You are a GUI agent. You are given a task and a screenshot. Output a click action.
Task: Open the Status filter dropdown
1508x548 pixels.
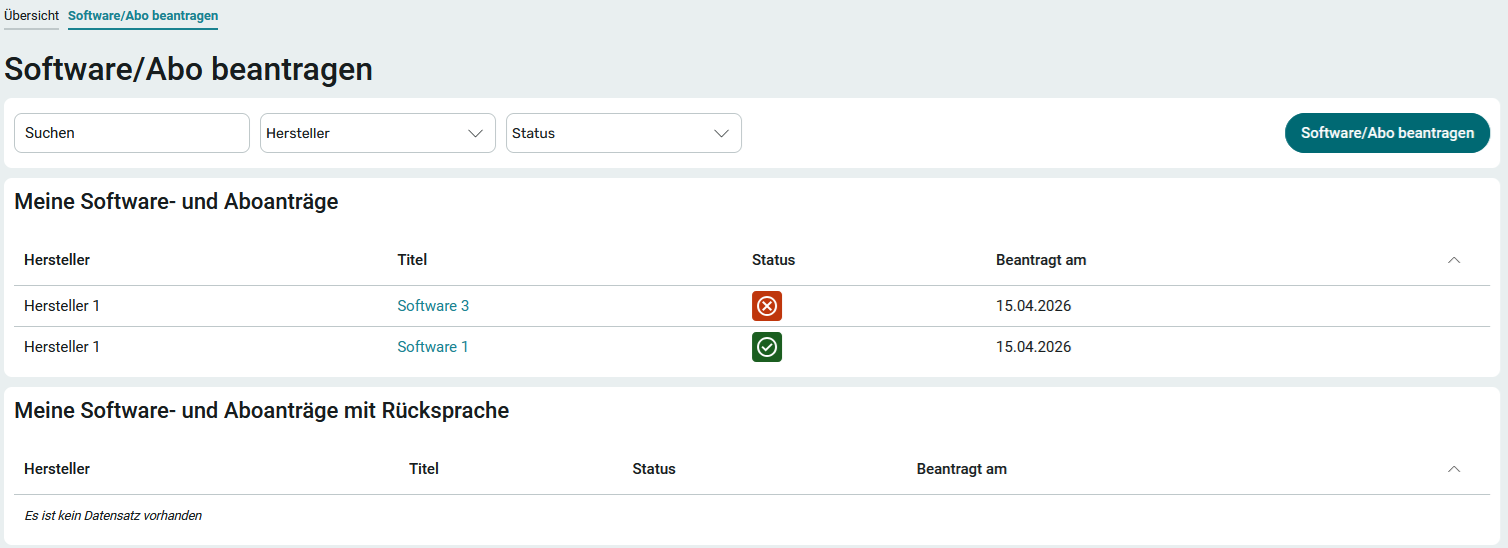tap(623, 133)
